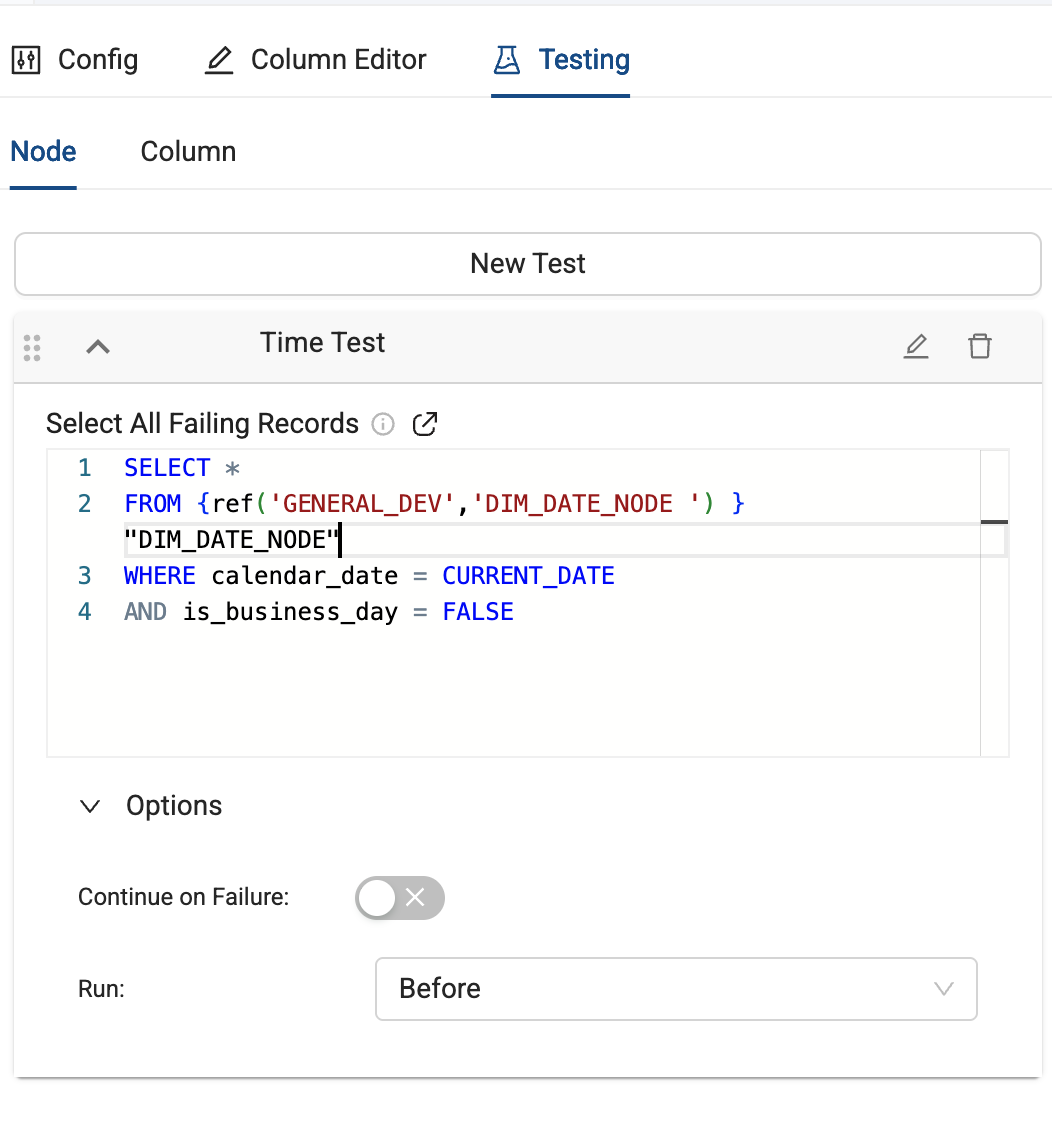
Task: Edit the Time Test name
Action: coord(916,346)
